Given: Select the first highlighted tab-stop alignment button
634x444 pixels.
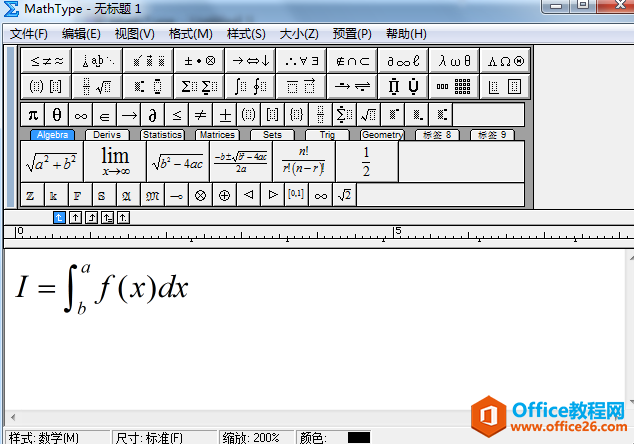Looking at the screenshot, I should coord(59,218).
